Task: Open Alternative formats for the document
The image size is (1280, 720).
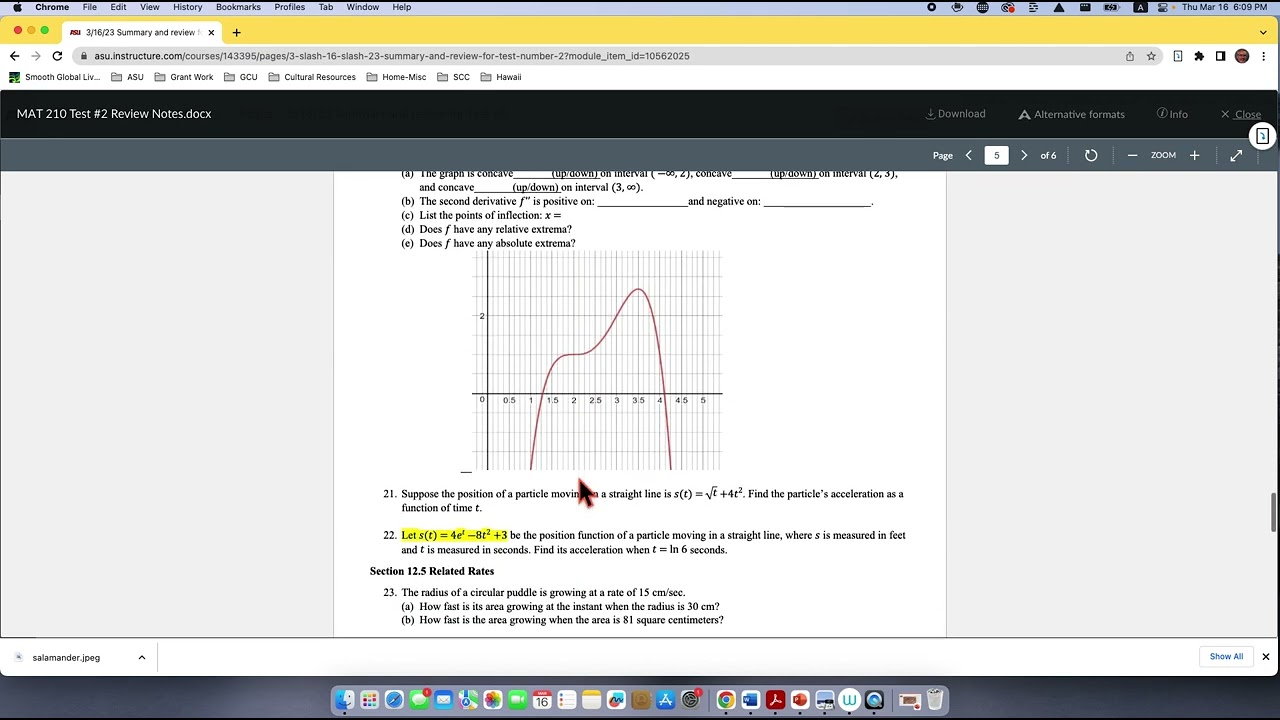Action: point(1071,114)
